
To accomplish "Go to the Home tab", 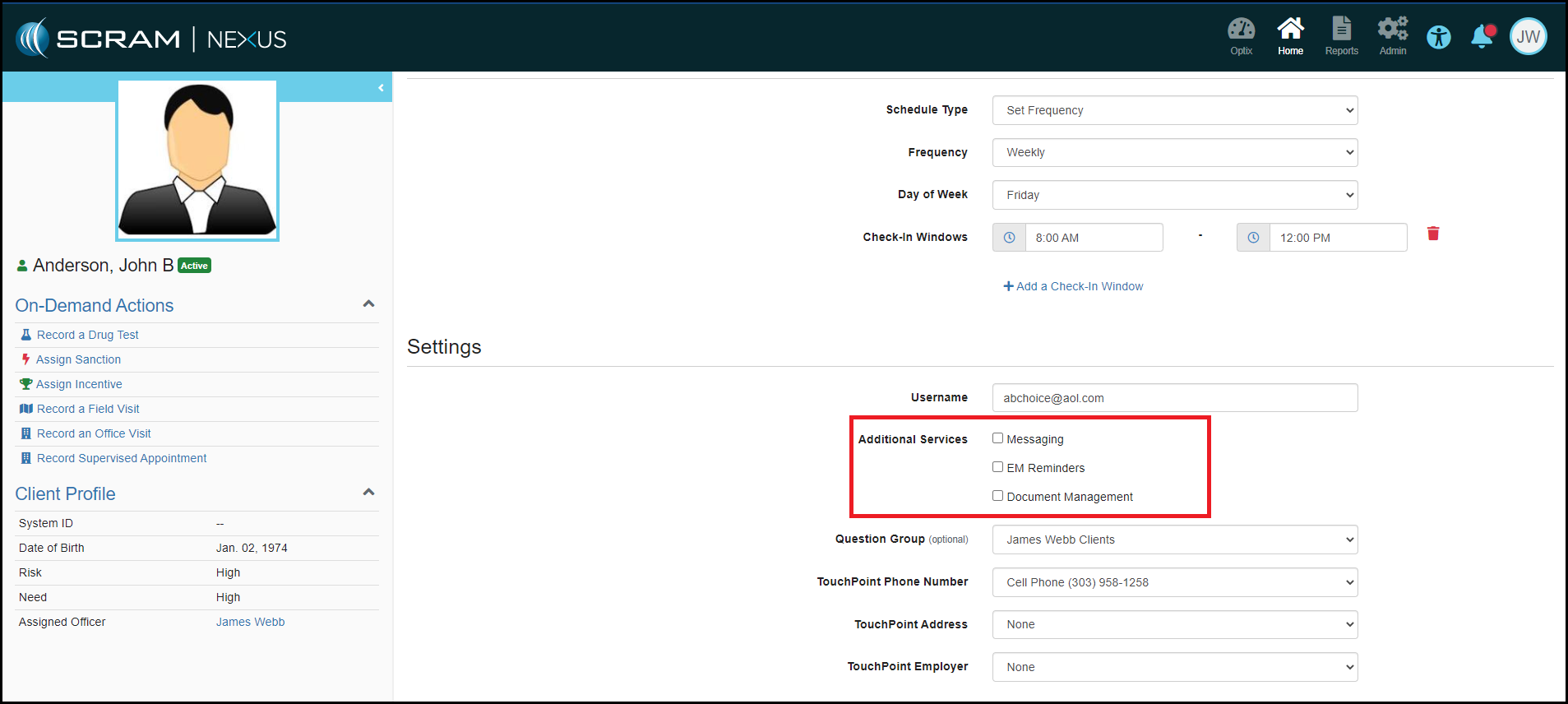I will pos(1290,36).
